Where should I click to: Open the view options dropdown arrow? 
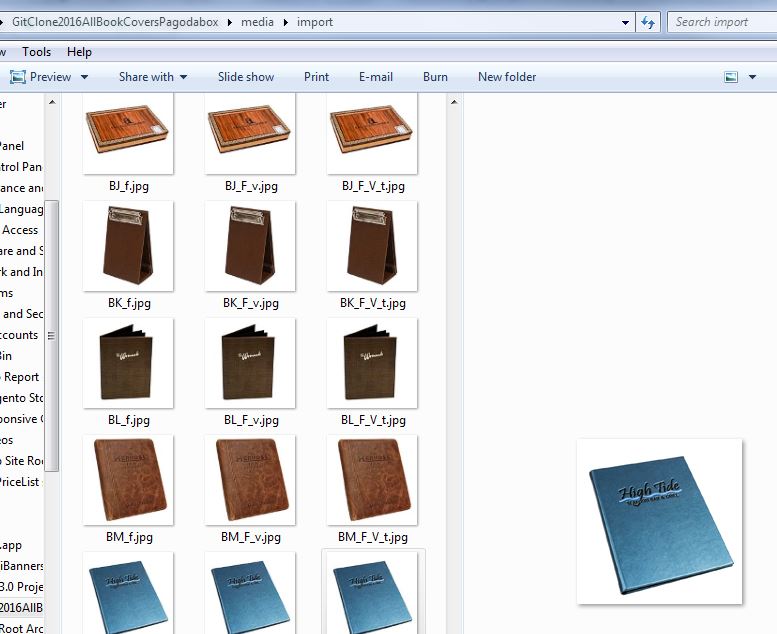pos(752,77)
